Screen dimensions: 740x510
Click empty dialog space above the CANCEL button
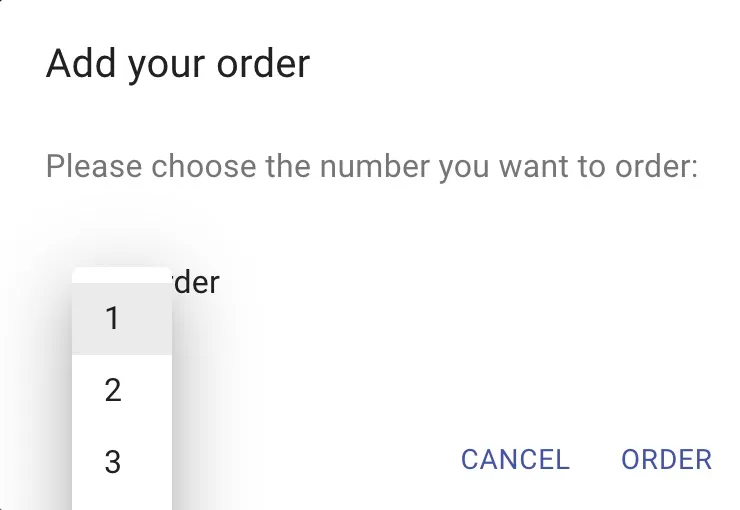coord(515,380)
